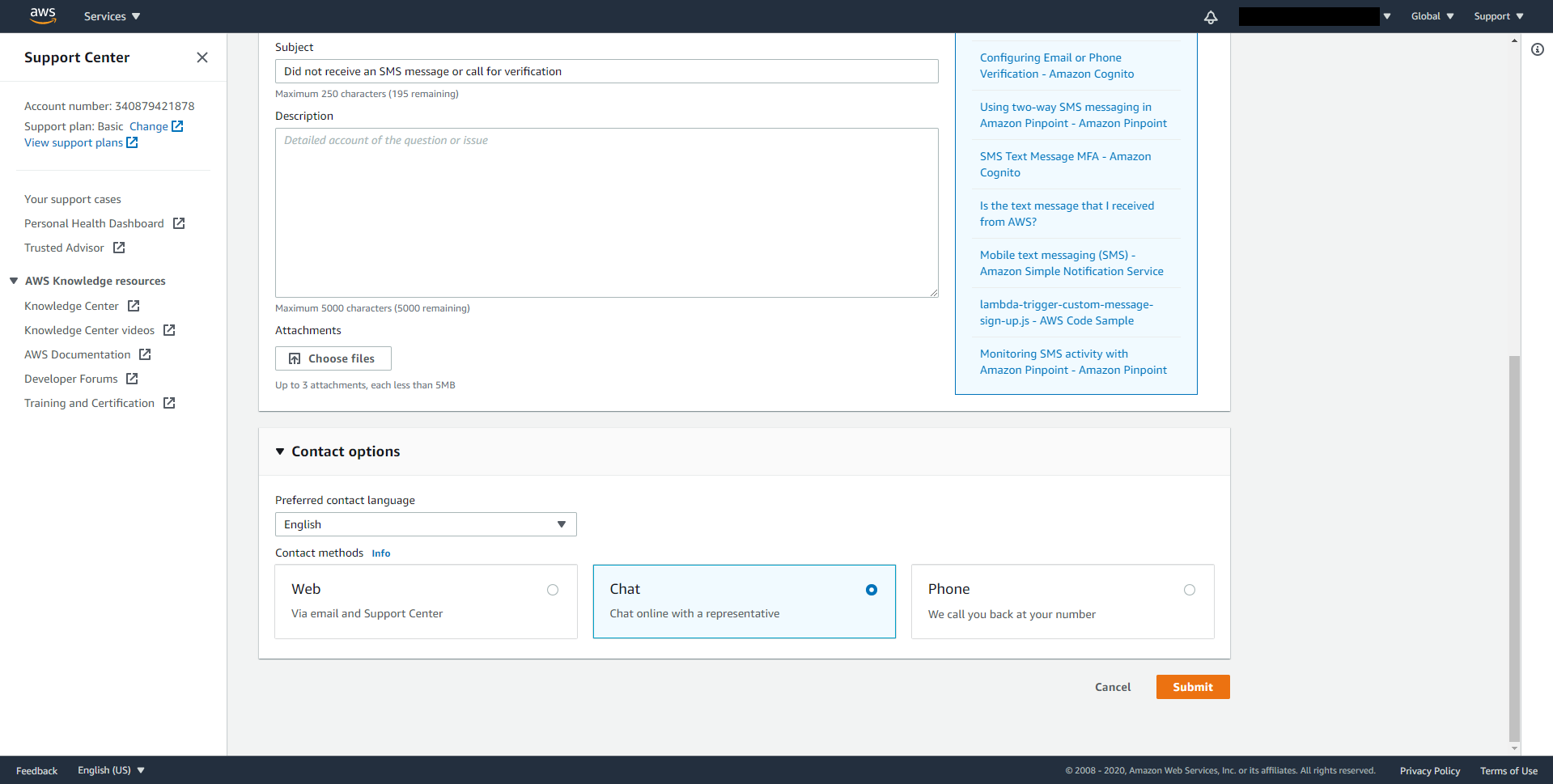
Task: Click the page vertical scrollbar thumb
Action: [x=1514, y=549]
